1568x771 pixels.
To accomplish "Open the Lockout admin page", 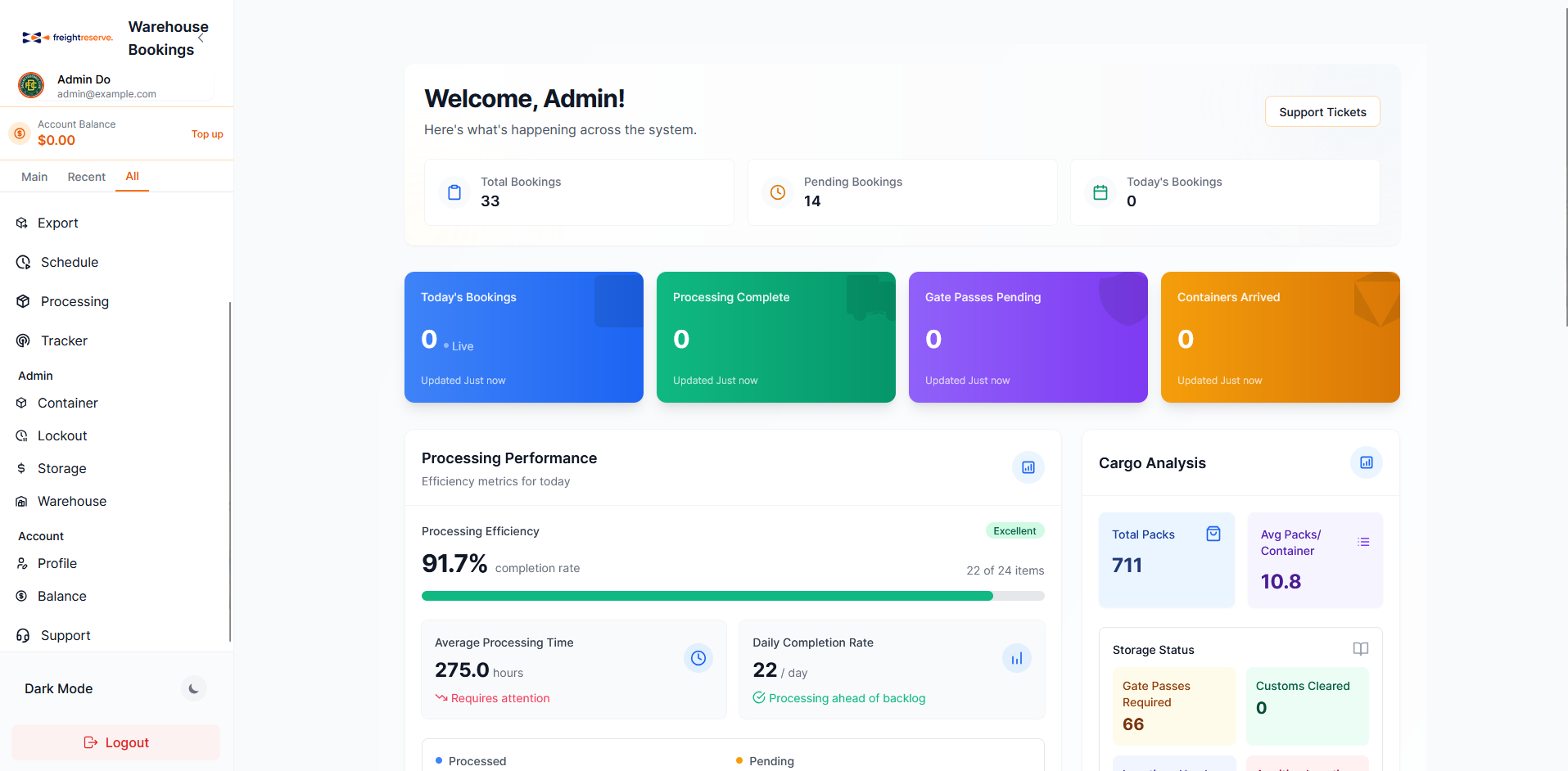I will (x=62, y=435).
